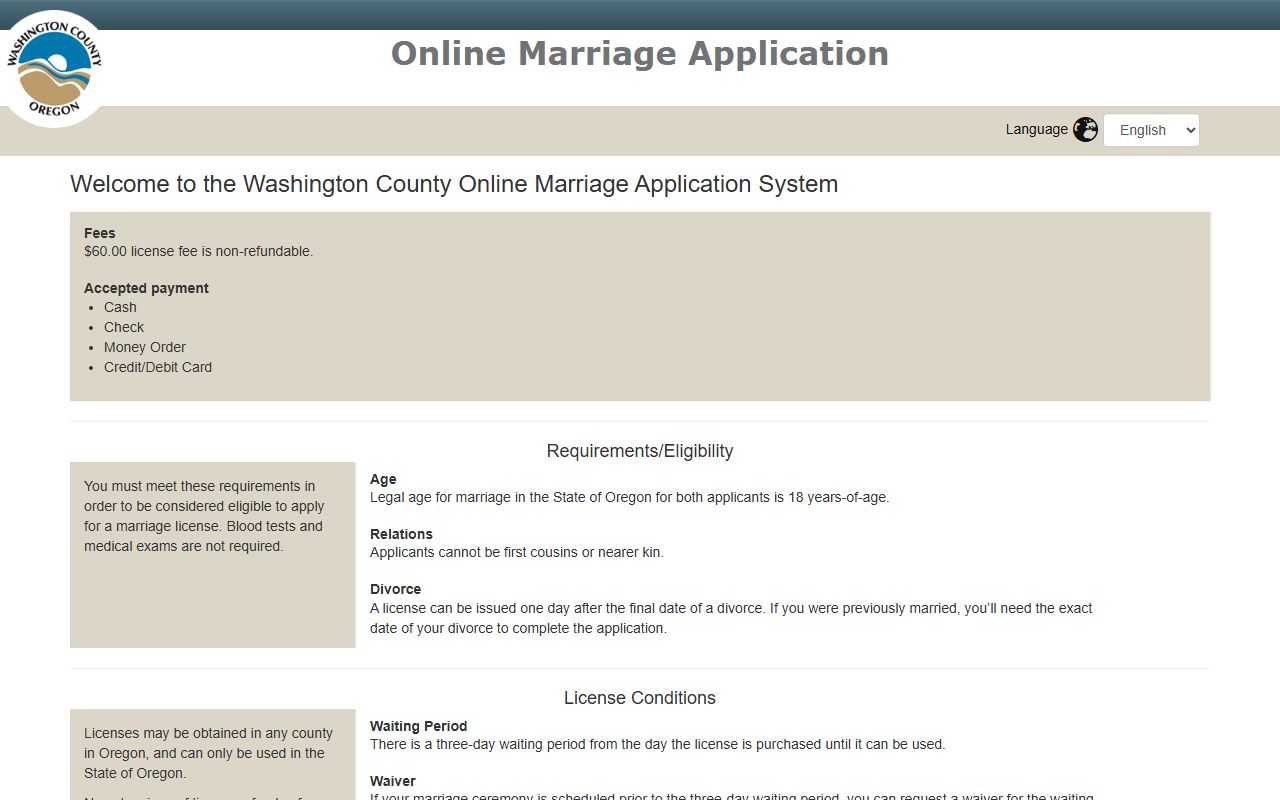
Task: Click the legal age 18 years sentence
Action: [x=629, y=497]
